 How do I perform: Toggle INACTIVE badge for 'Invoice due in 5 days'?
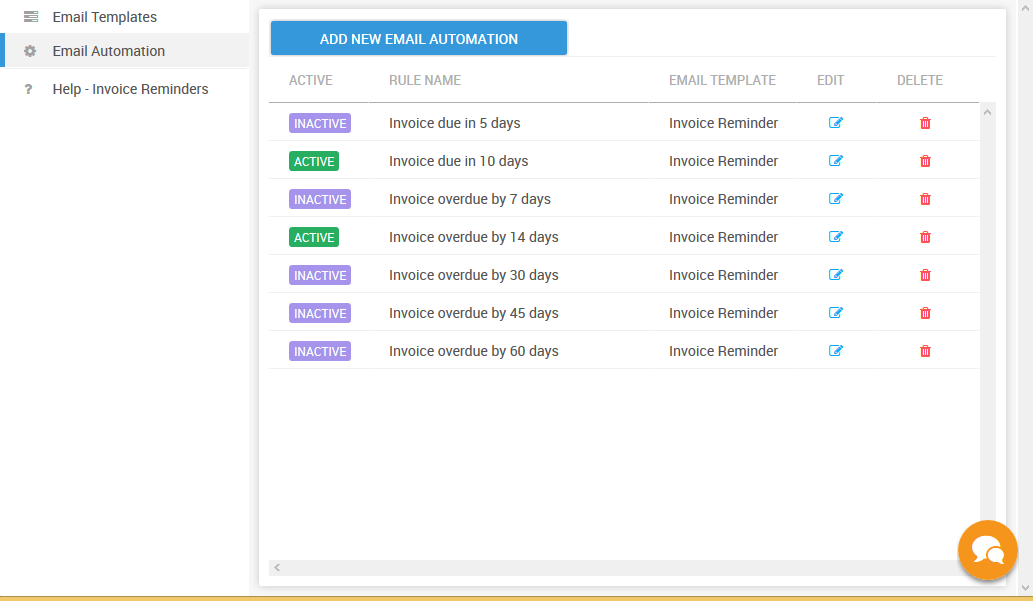[320, 124]
